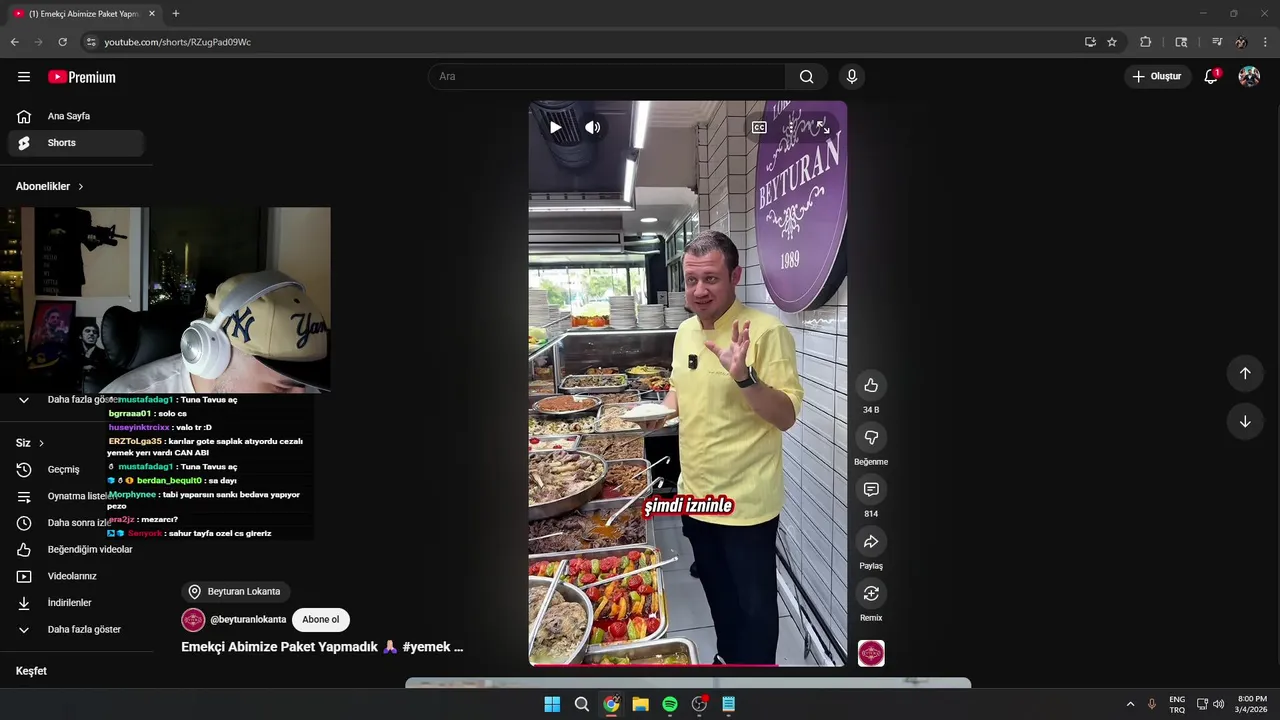Like the Short with thumbs up
Image resolution: width=1280 pixels, height=720 pixels.
871,386
